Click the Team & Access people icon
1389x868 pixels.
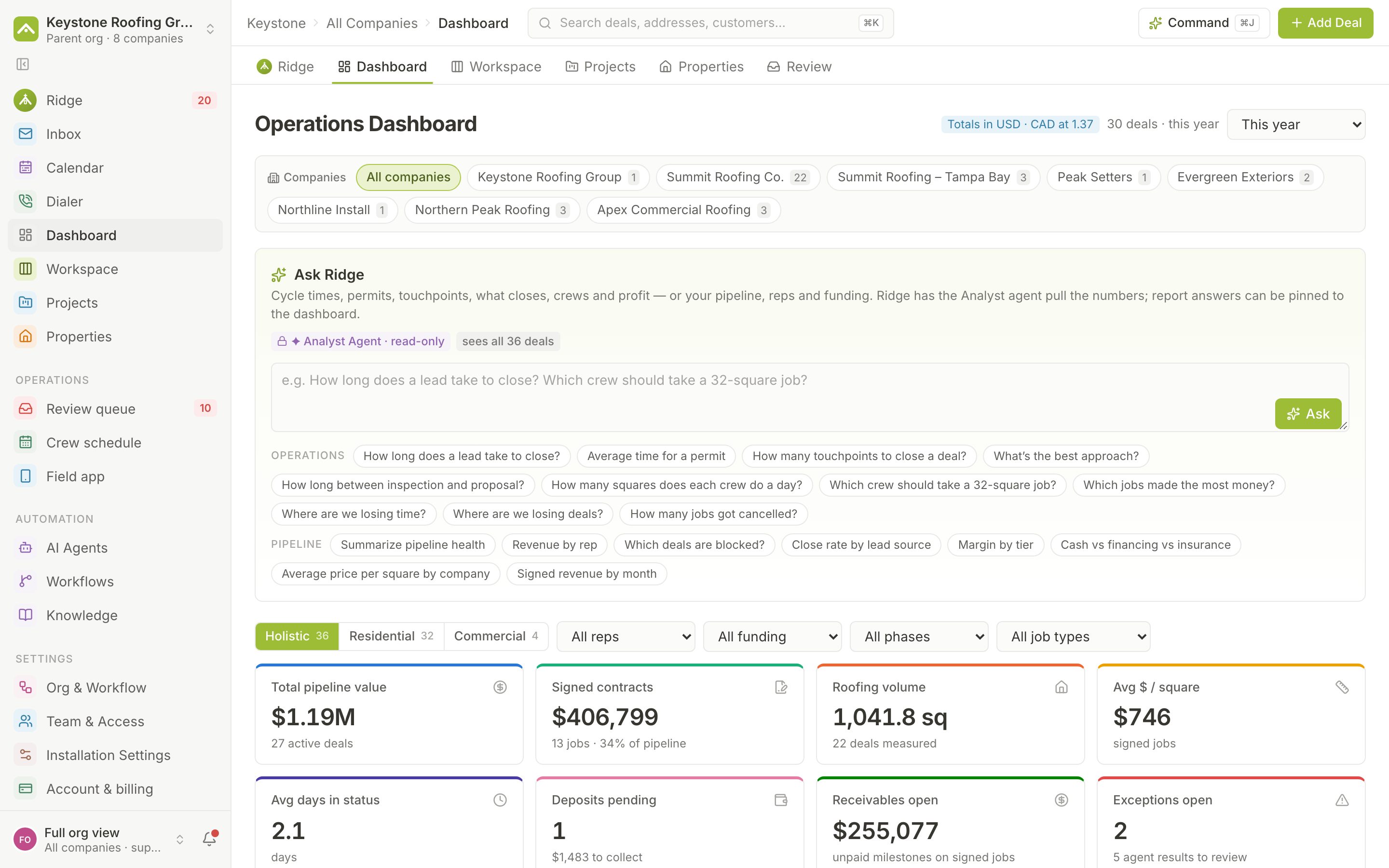pyautogui.click(x=25, y=721)
